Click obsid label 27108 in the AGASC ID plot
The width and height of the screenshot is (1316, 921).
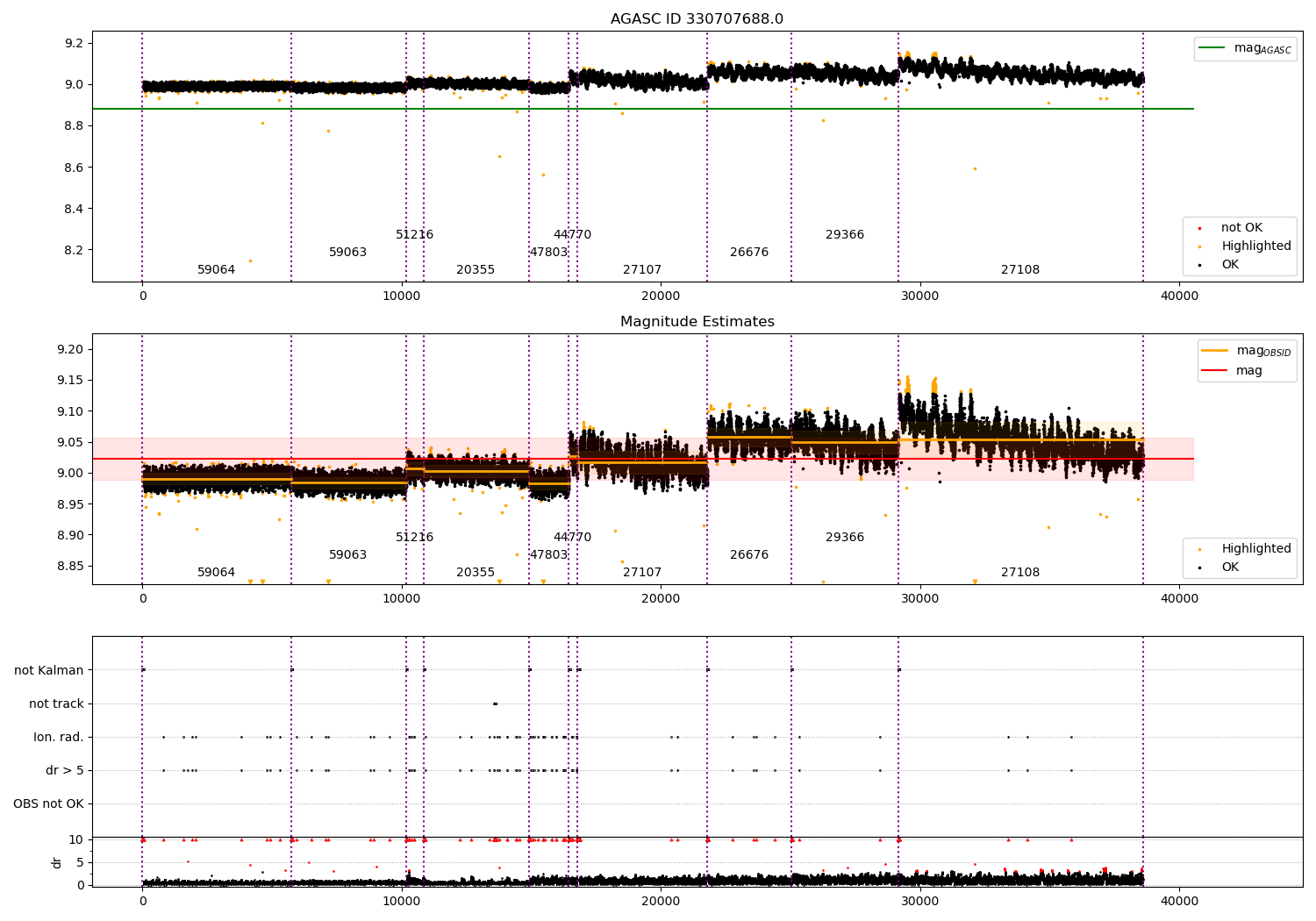tap(1020, 270)
